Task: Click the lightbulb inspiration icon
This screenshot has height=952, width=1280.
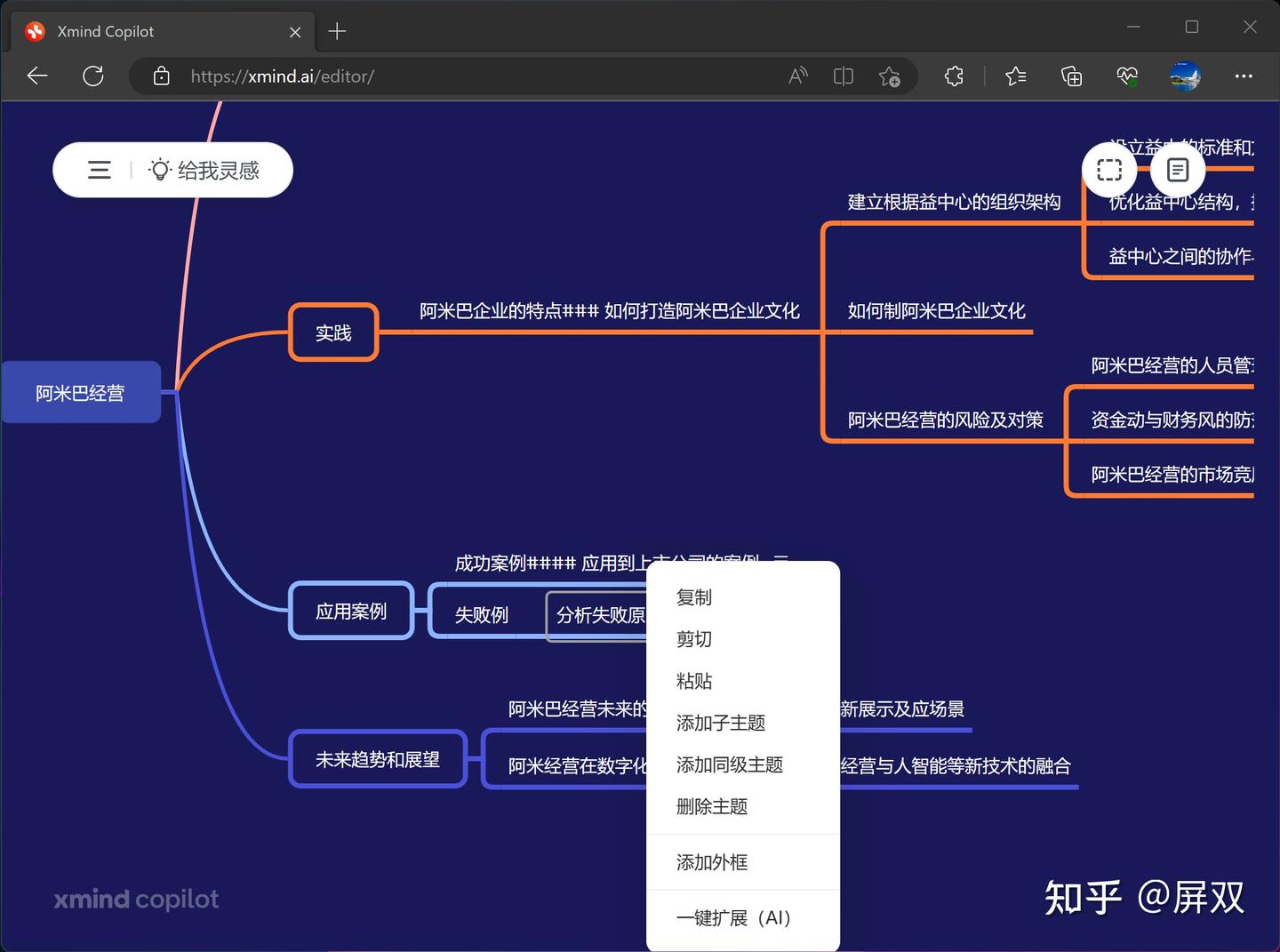Action: pos(159,169)
